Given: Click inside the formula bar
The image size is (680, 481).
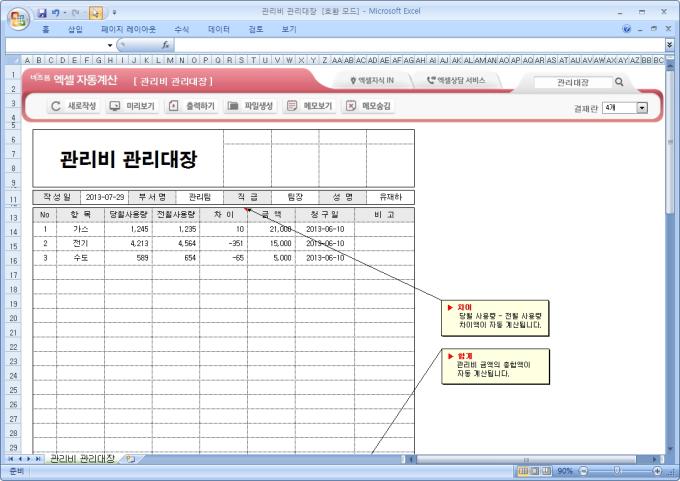Looking at the screenshot, I should click(418, 45).
